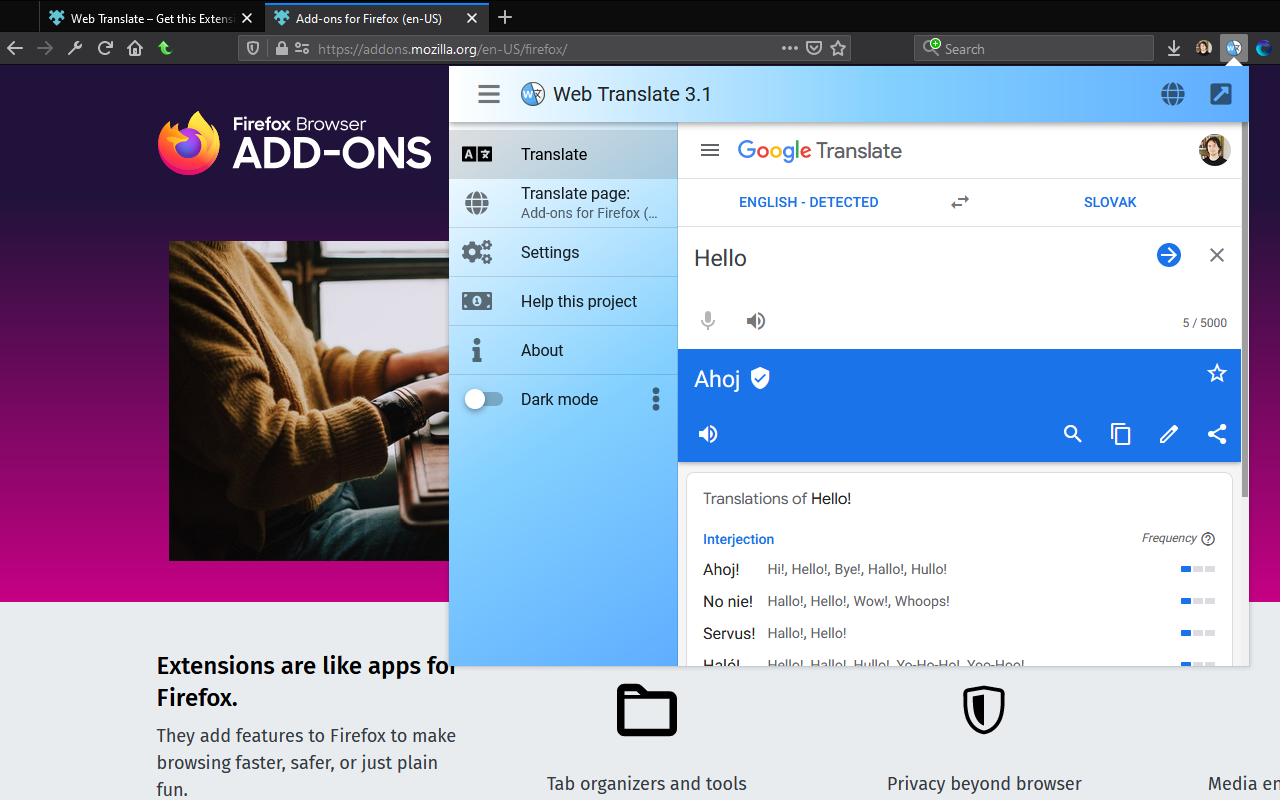The width and height of the screenshot is (1280, 800).
Task: Select Translate page menu item
Action: tap(563, 203)
